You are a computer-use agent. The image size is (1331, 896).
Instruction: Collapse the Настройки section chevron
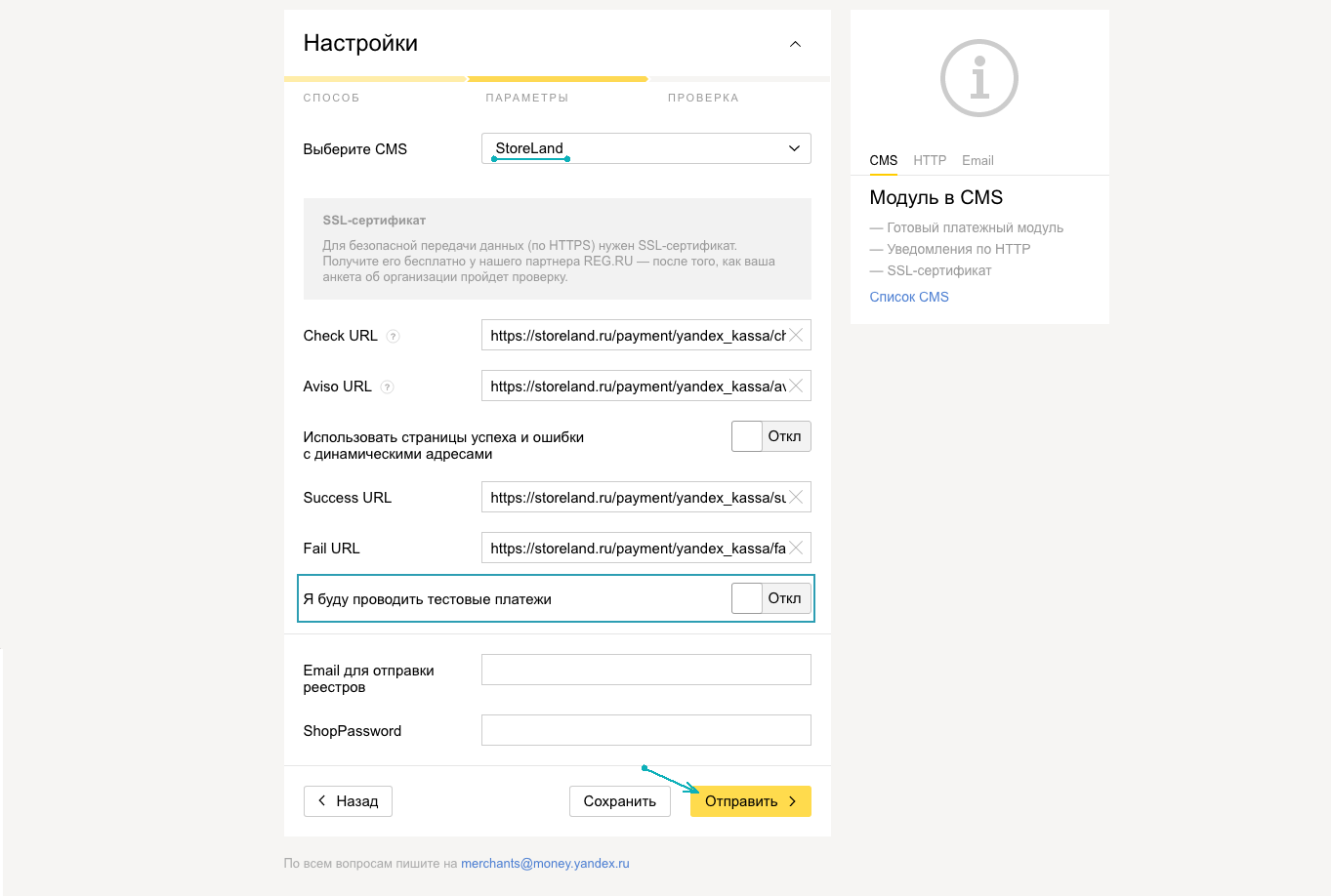[x=795, y=44]
